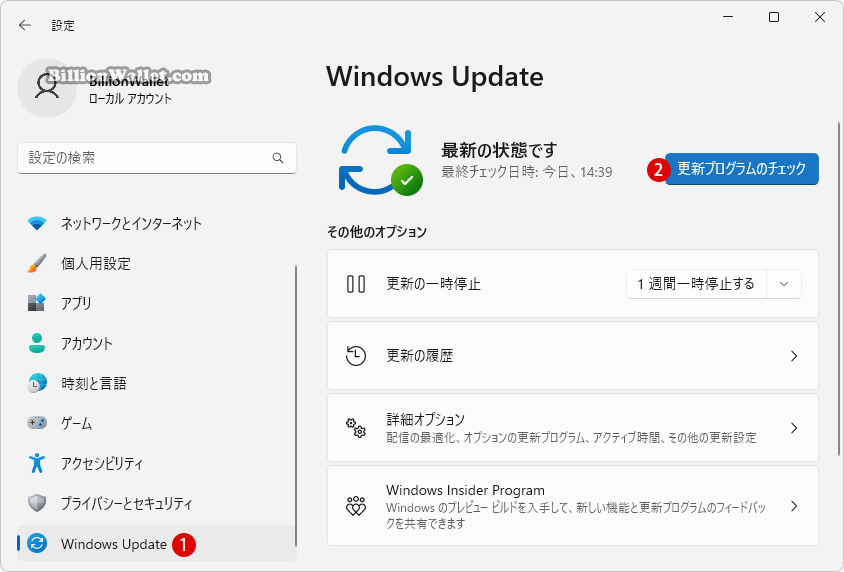The width and height of the screenshot is (844, 572).
Task: Click the Time and language globe icon
Action: (37, 383)
